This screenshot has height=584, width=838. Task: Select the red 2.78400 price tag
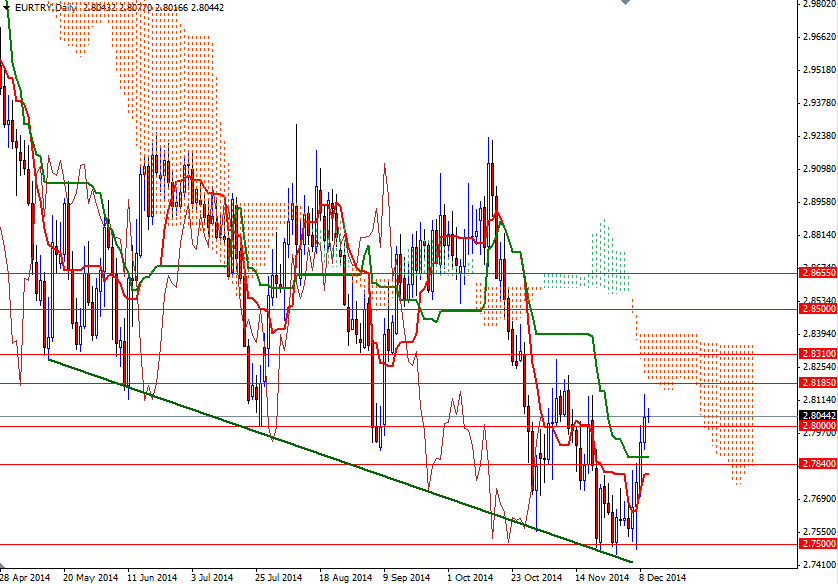pos(817,463)
